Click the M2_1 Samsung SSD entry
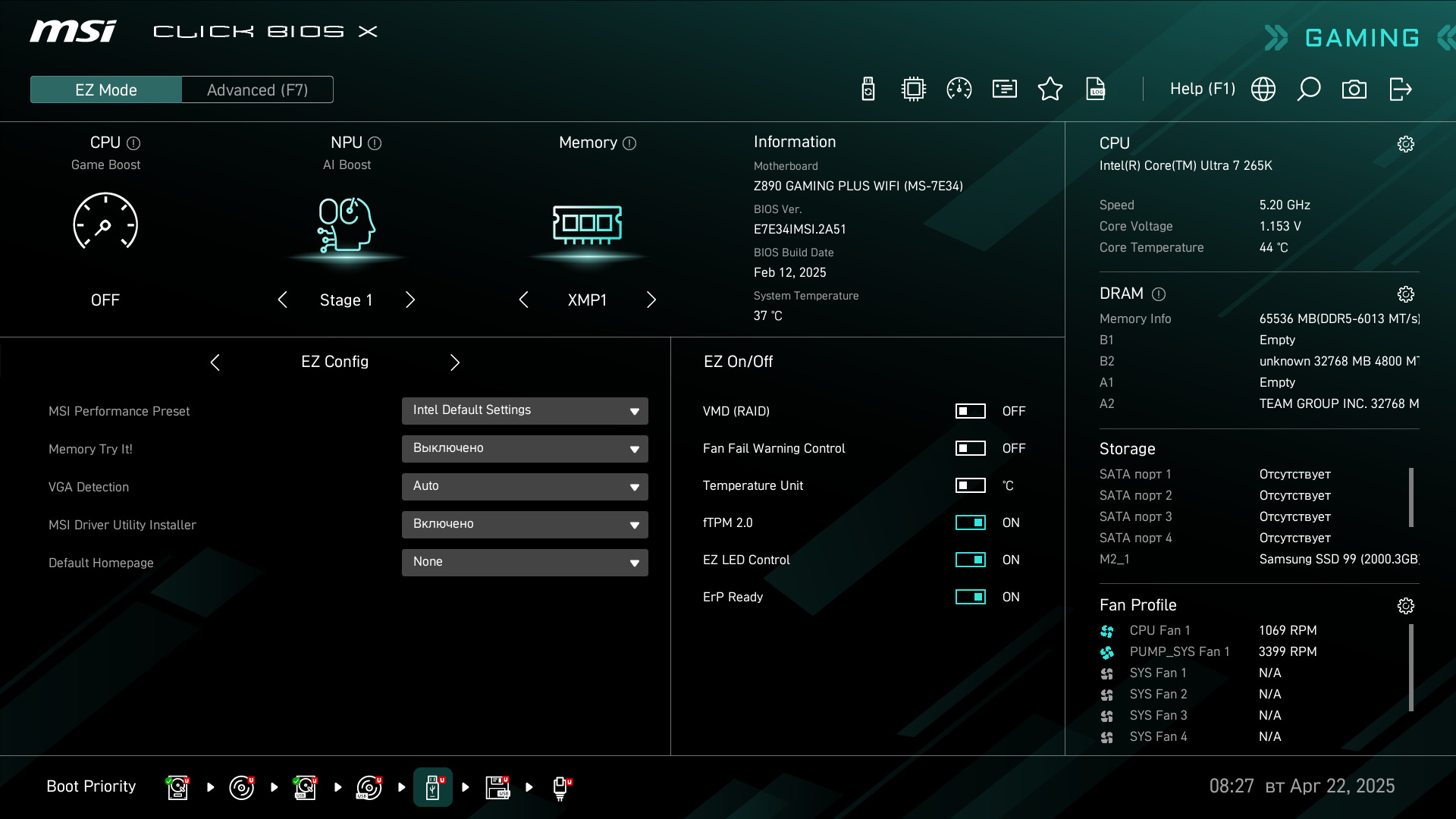Screen dimensions: 1456x819 click(1260, 559)
